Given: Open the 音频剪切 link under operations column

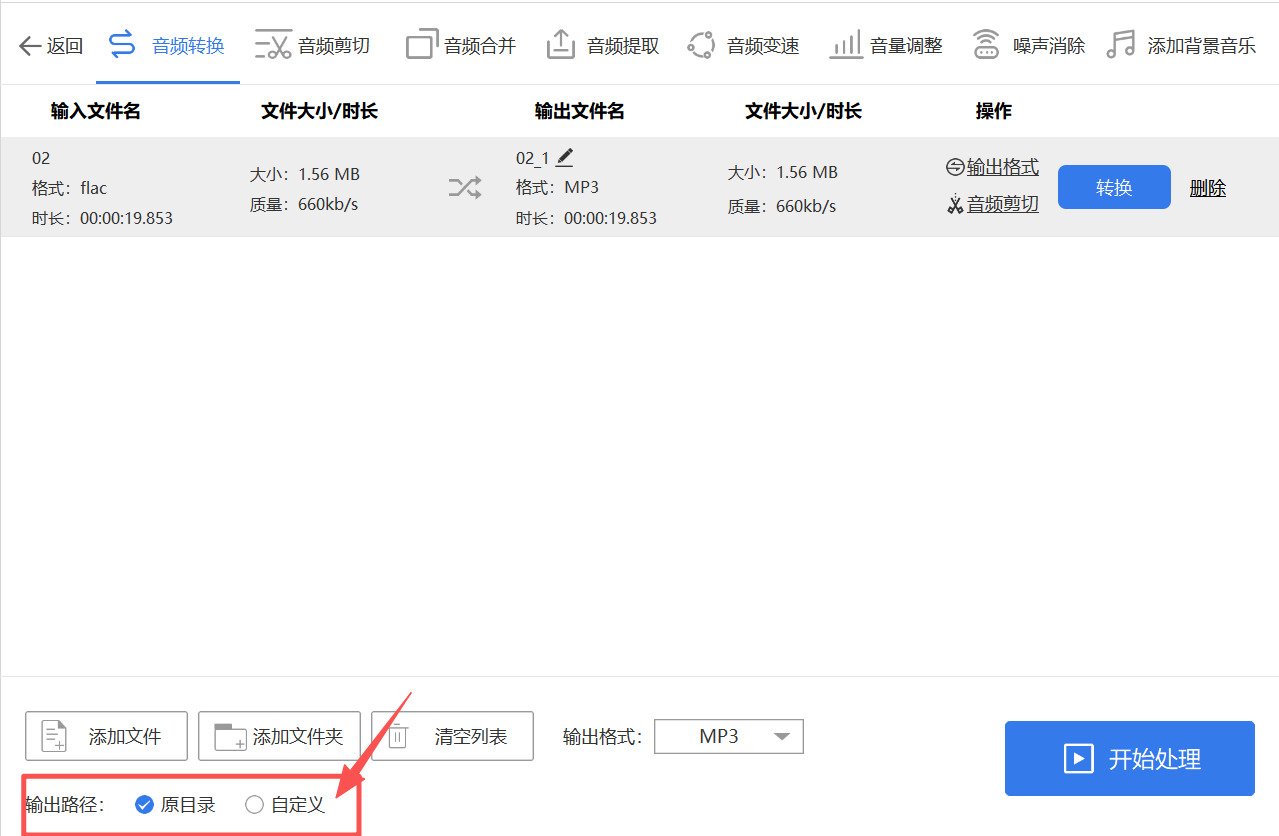Looking at the screenshot, I should [1001, 204].
